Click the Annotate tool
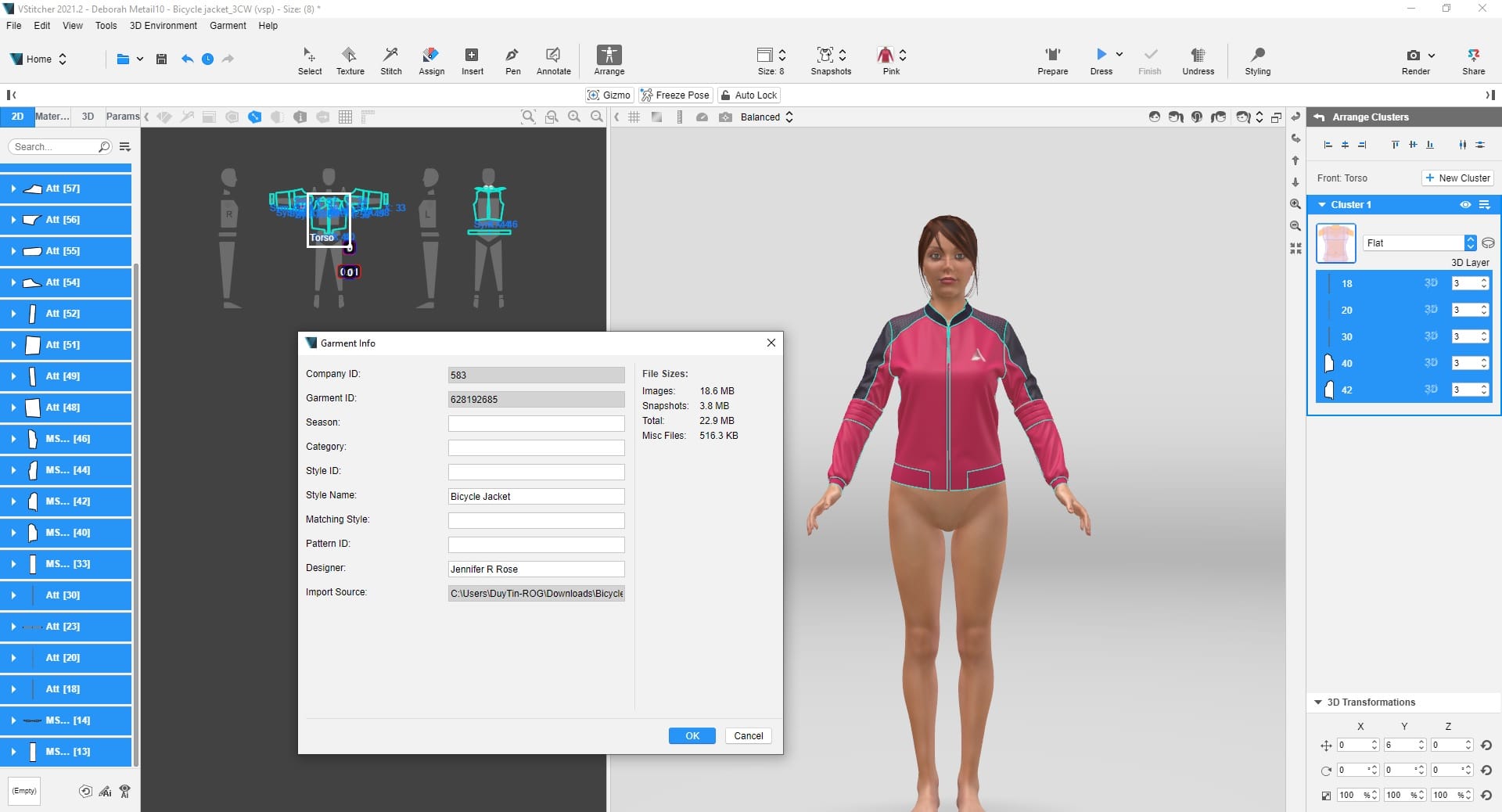 [553, 60]
